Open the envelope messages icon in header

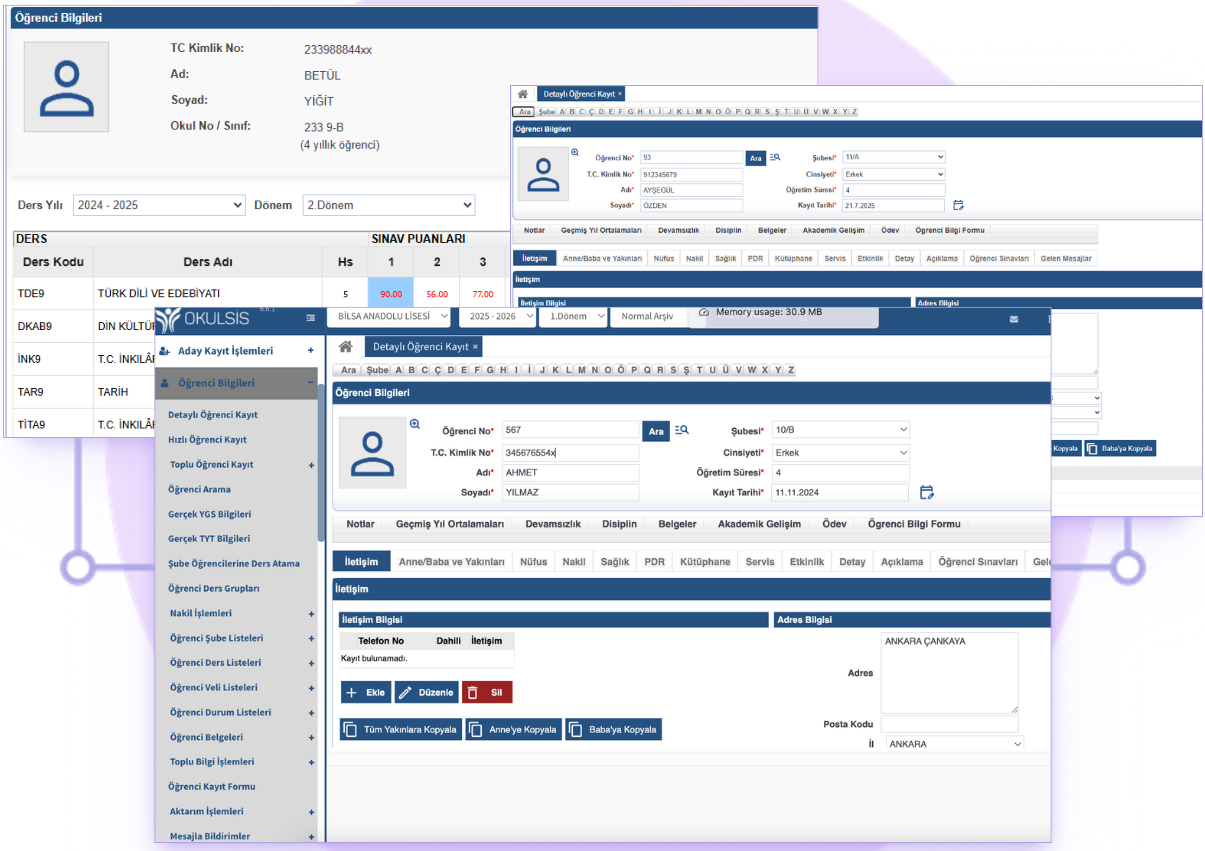[x=1013, y=319]
